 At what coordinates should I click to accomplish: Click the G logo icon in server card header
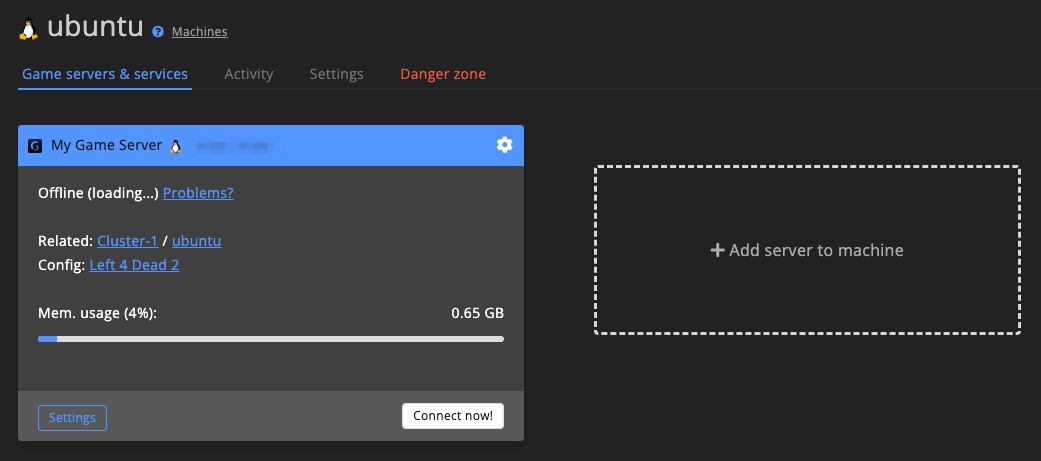click(x=35, y=146)
